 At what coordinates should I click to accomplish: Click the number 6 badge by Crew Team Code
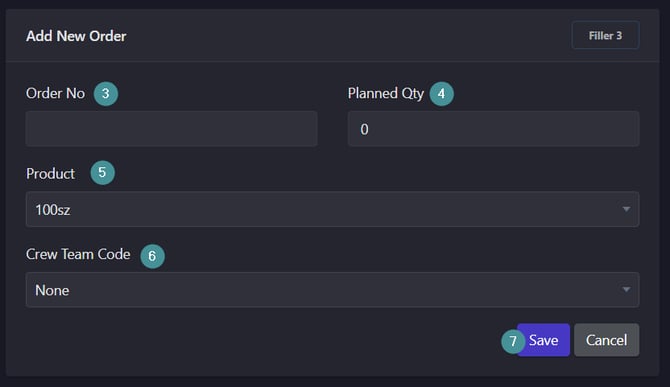[x=153, y=256]
